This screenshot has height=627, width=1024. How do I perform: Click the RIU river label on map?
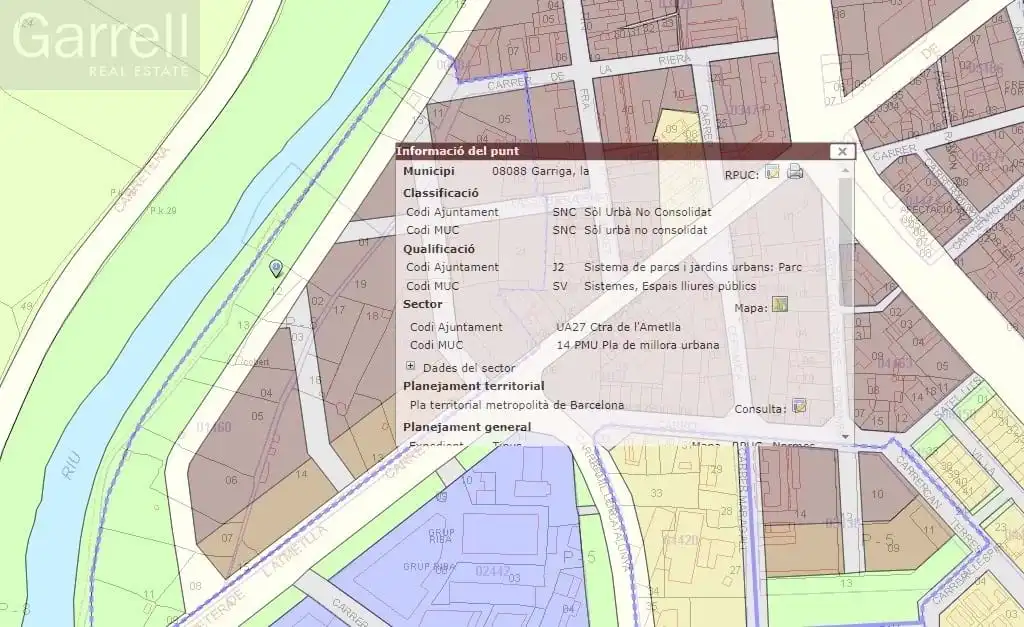tap(71, 464)
